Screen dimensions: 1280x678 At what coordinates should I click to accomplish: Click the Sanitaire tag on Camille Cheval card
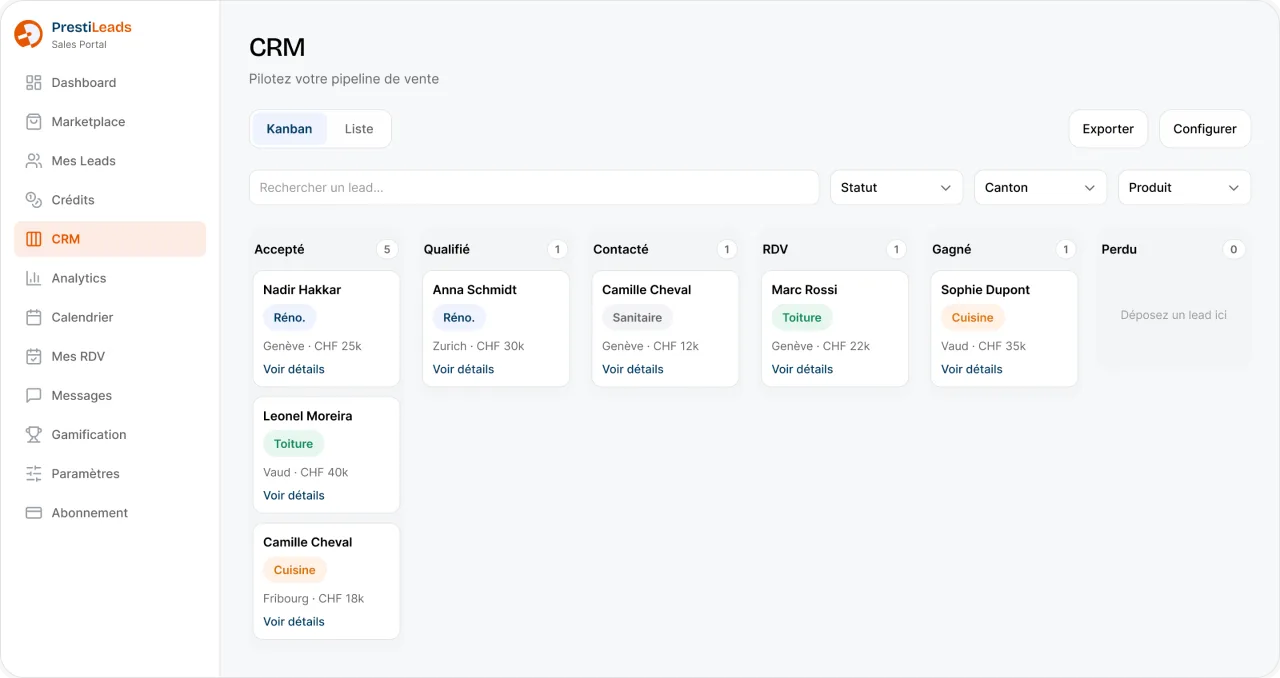637,318
